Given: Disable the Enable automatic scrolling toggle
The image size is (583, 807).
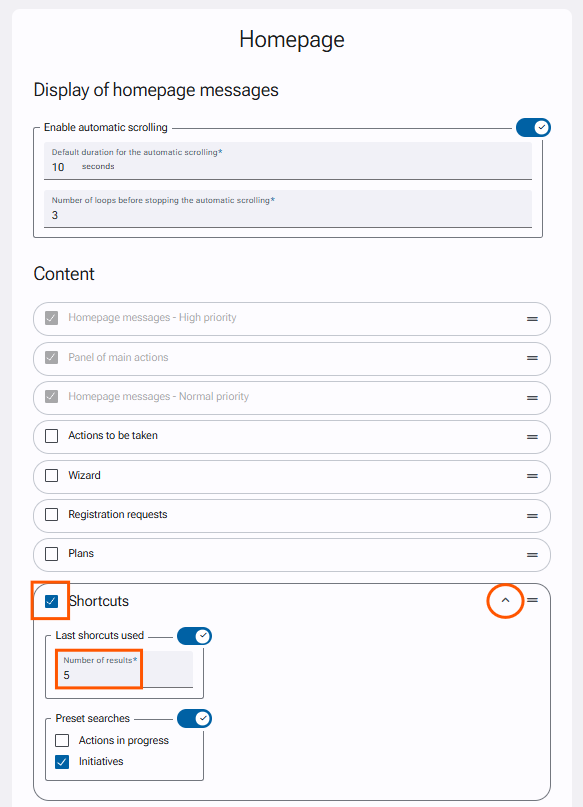Looking at the screenshot, I should click(533, 128).
